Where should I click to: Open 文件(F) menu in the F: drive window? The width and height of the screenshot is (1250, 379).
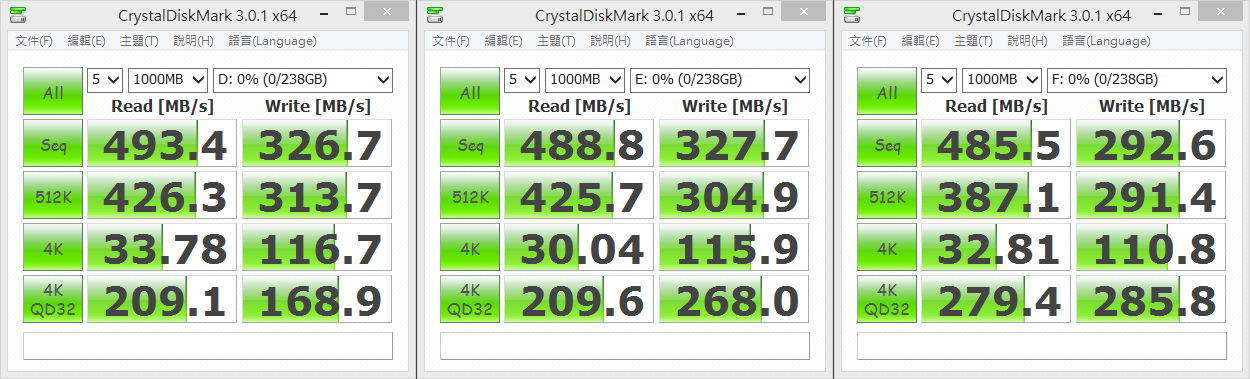pyautogui.click(x=868, y=41)
